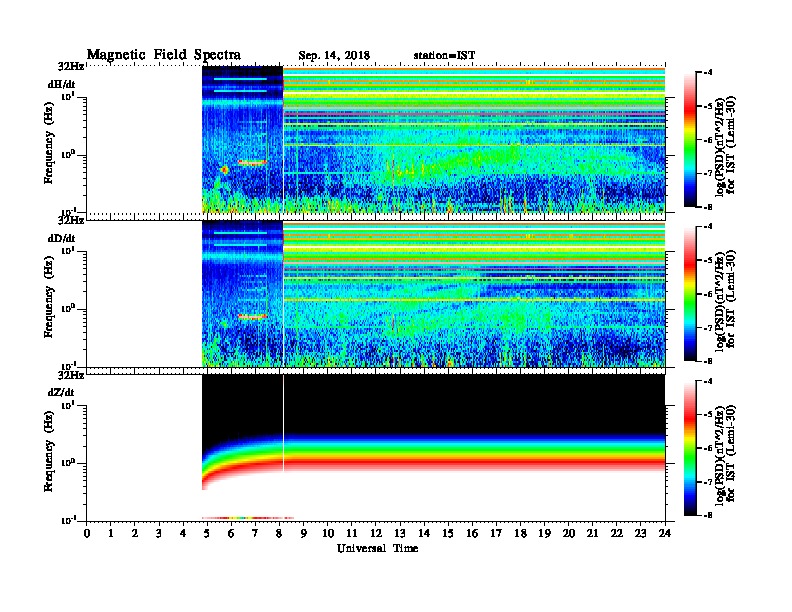Click the "32Hz" label above the dH/dt panel

[71, 66]
